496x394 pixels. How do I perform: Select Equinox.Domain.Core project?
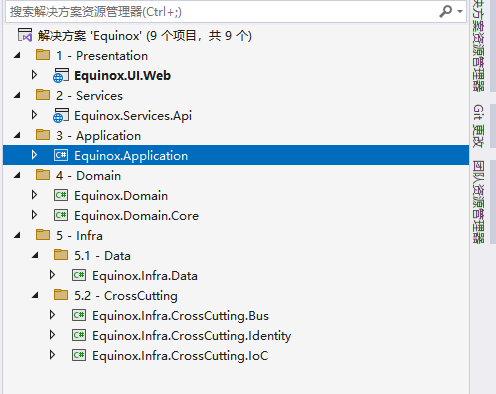(136, 216)
